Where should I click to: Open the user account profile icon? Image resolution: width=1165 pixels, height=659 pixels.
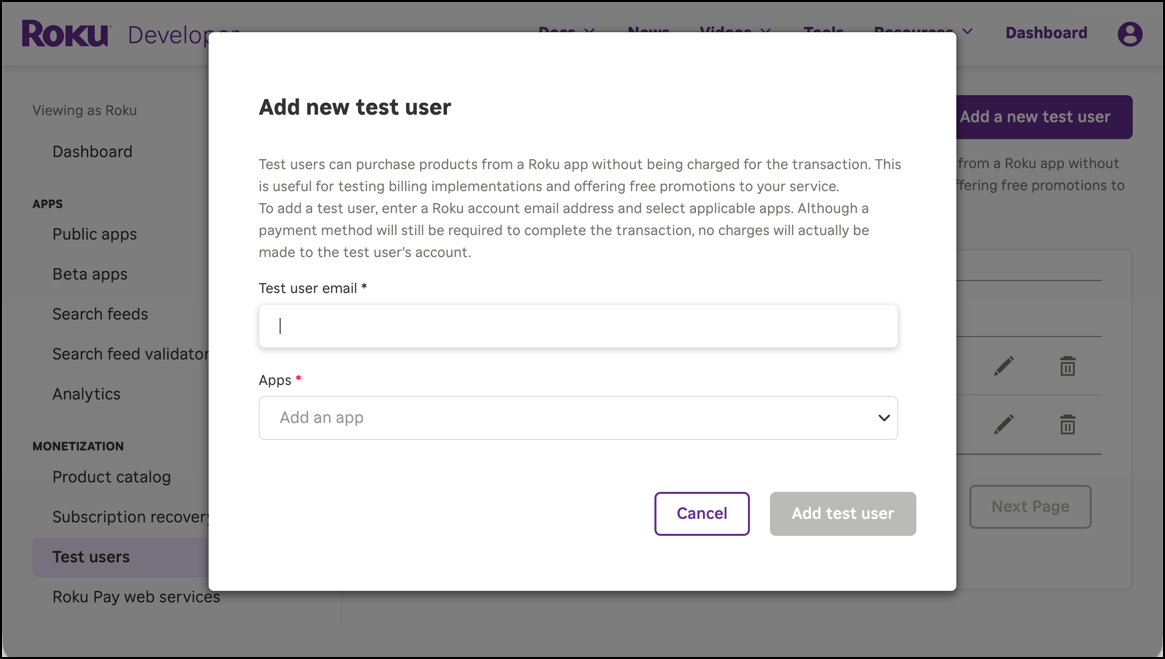pos(1129,33)
